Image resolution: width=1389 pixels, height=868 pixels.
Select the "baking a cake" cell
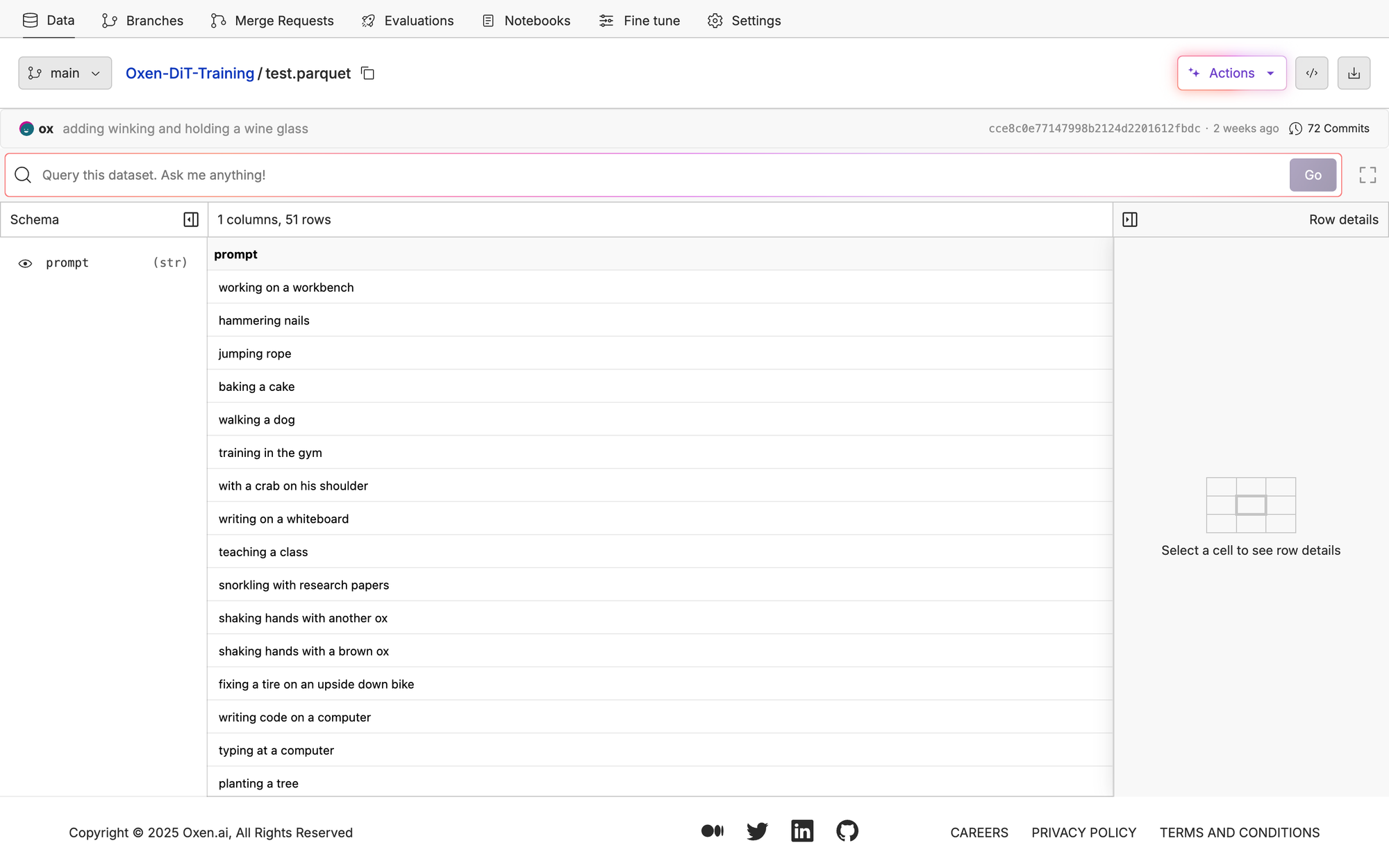pyautogui.click(x=257, y=387)
